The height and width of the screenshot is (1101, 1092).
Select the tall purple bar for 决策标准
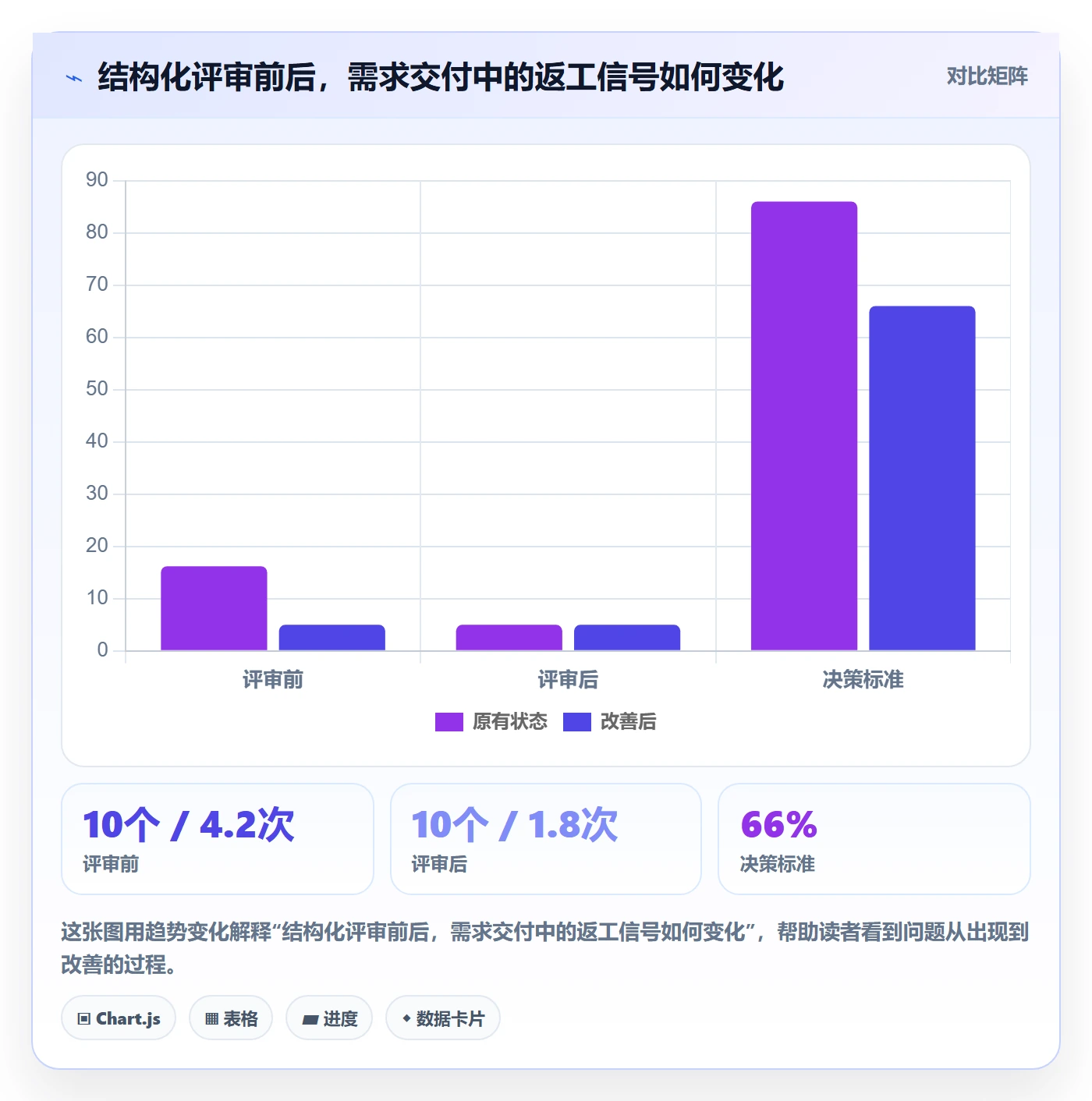point(804,426)
